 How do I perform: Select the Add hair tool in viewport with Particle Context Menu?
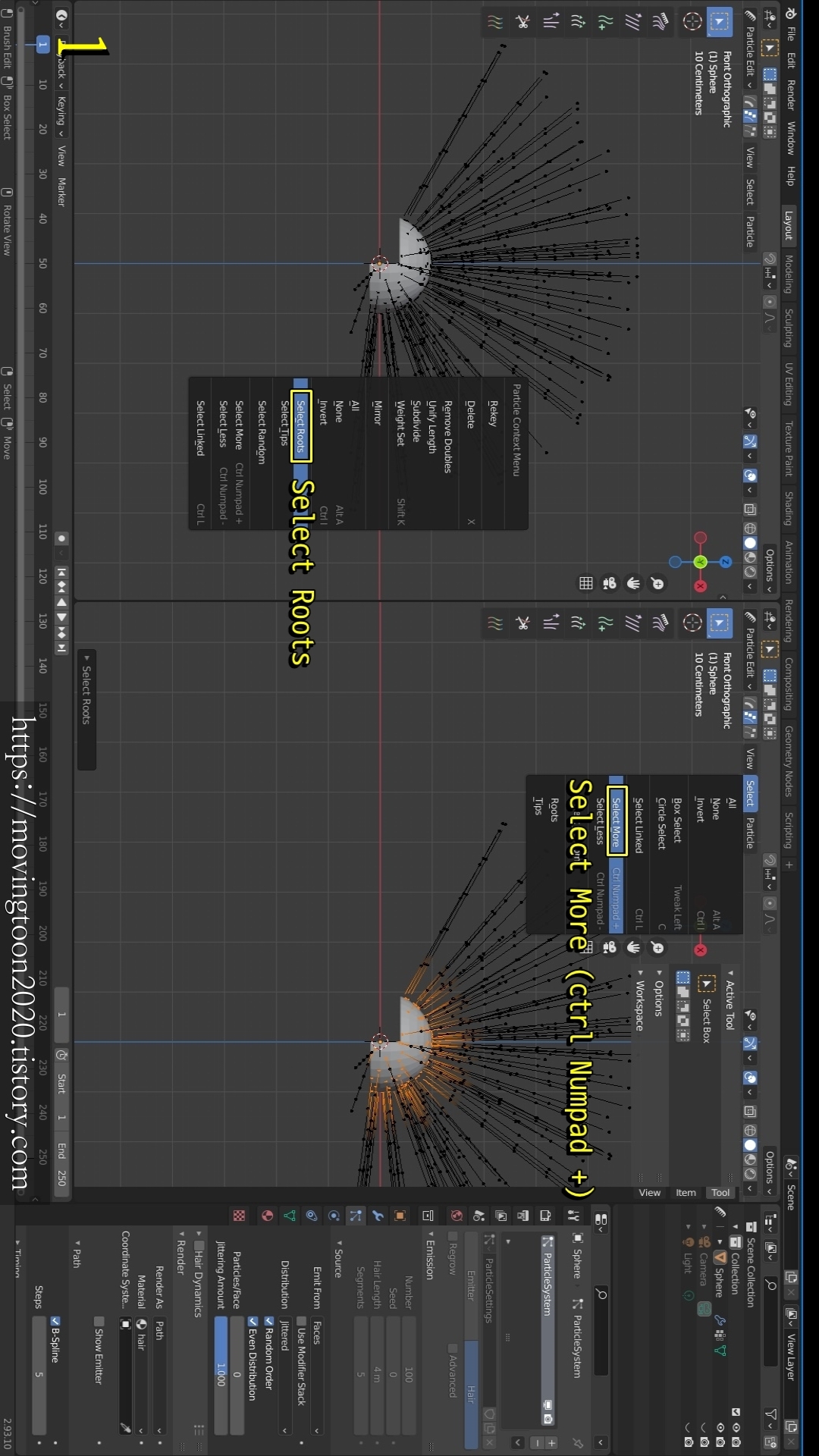605,22
